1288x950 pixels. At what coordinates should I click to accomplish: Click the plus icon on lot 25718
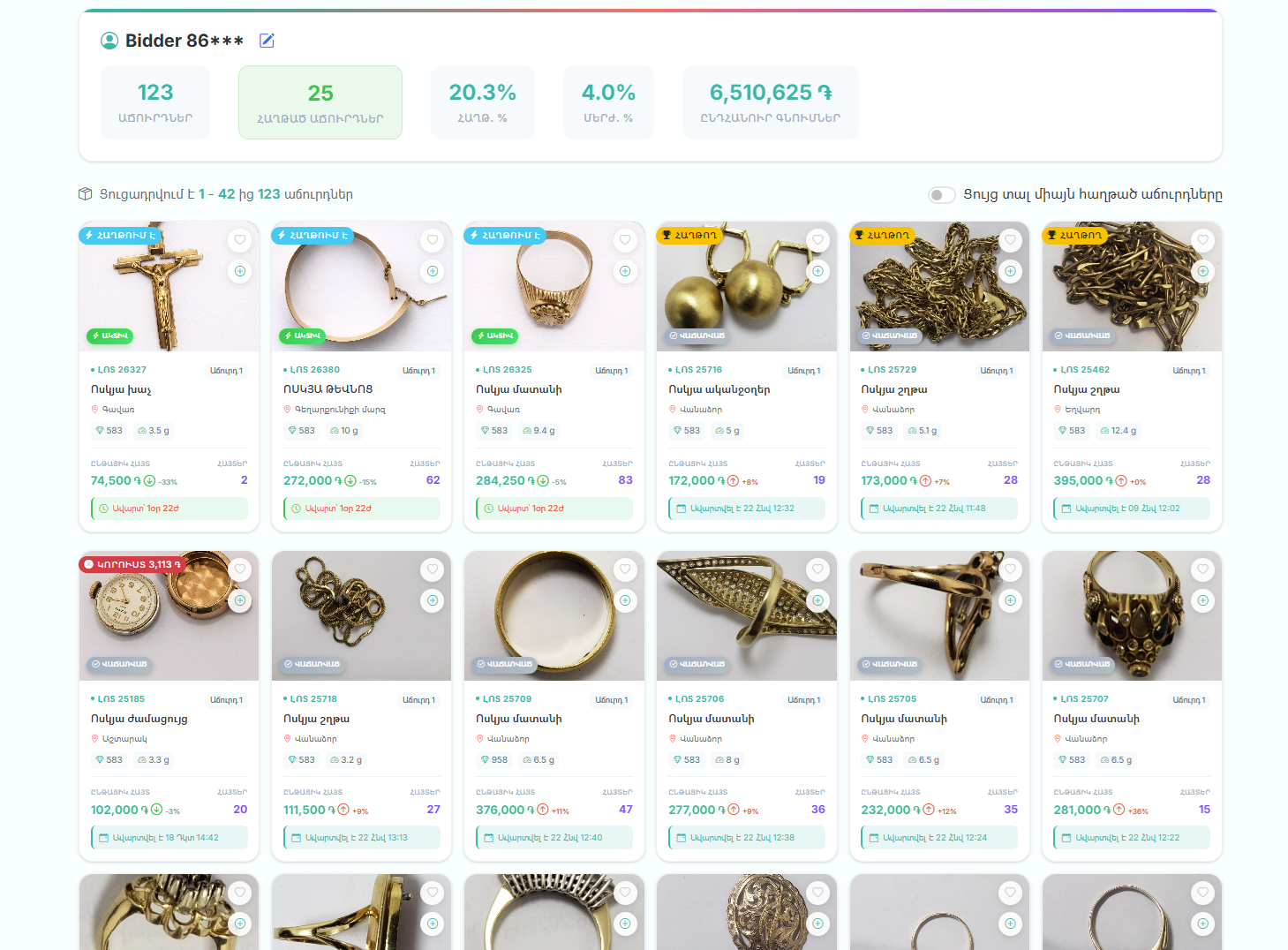click(x=433, y=600)
